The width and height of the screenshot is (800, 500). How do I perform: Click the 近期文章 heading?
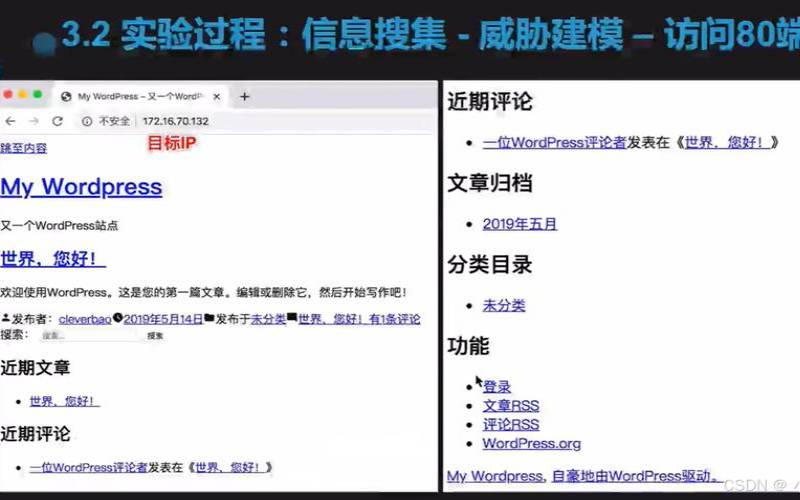(x=35, y=368)
